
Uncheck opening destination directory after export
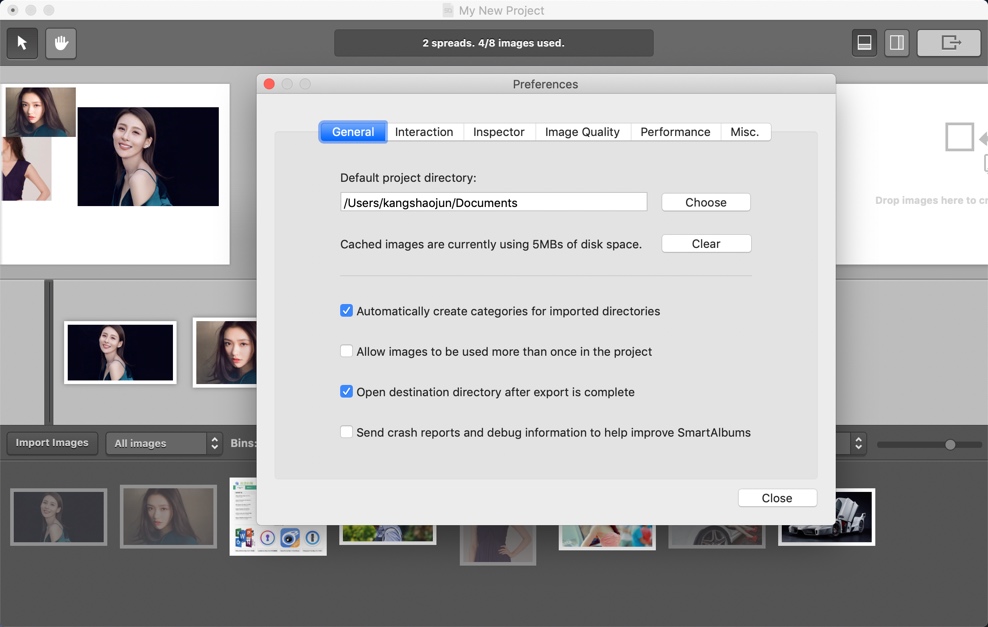tap(346, 392)
